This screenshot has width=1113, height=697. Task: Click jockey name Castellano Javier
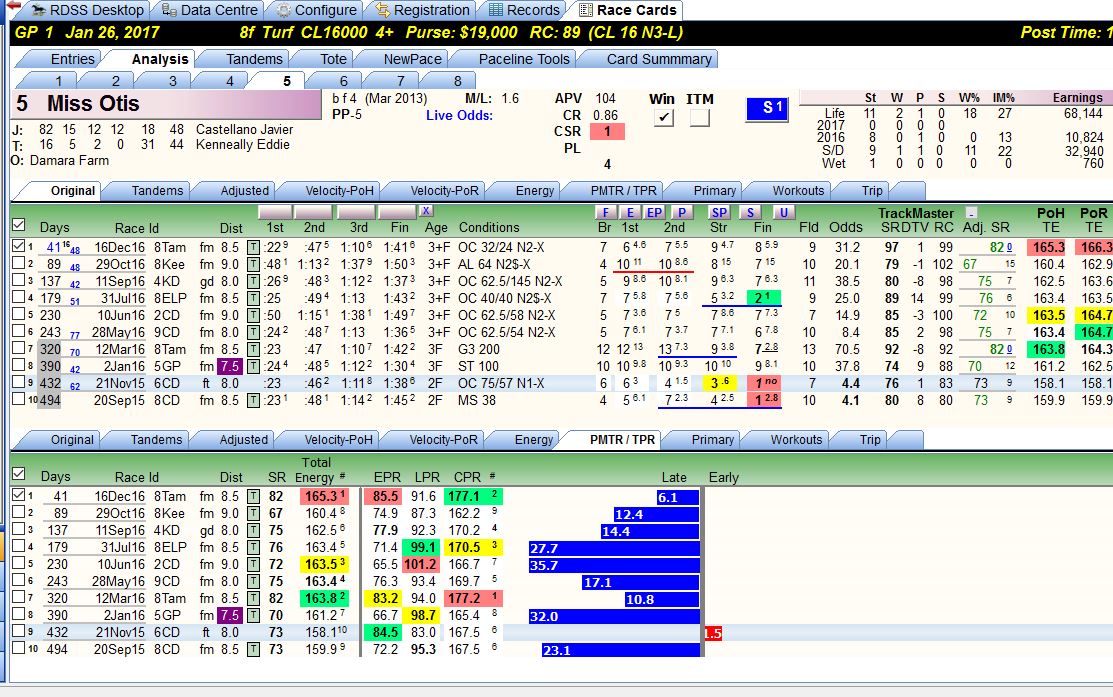(244, 129)
